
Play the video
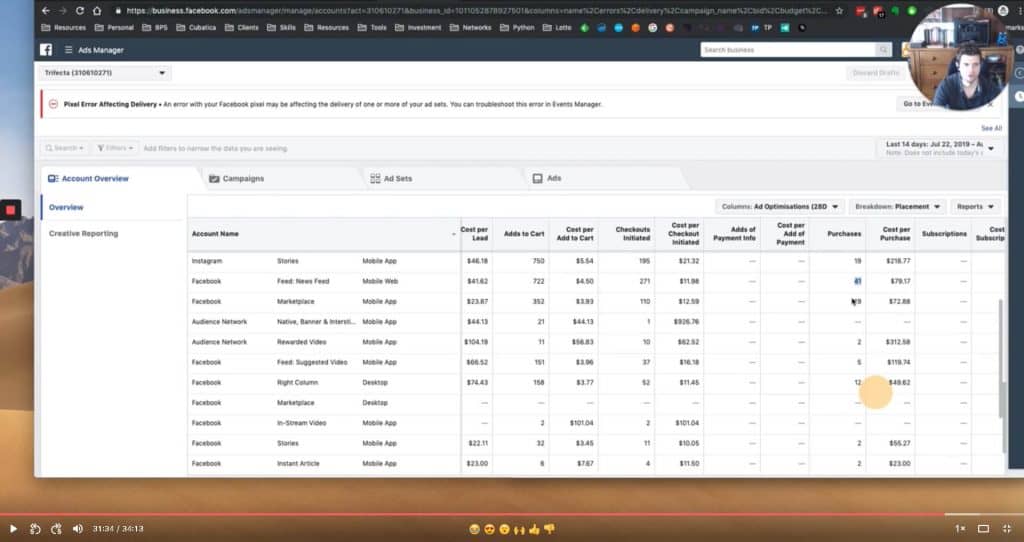(x=14, y=528)
